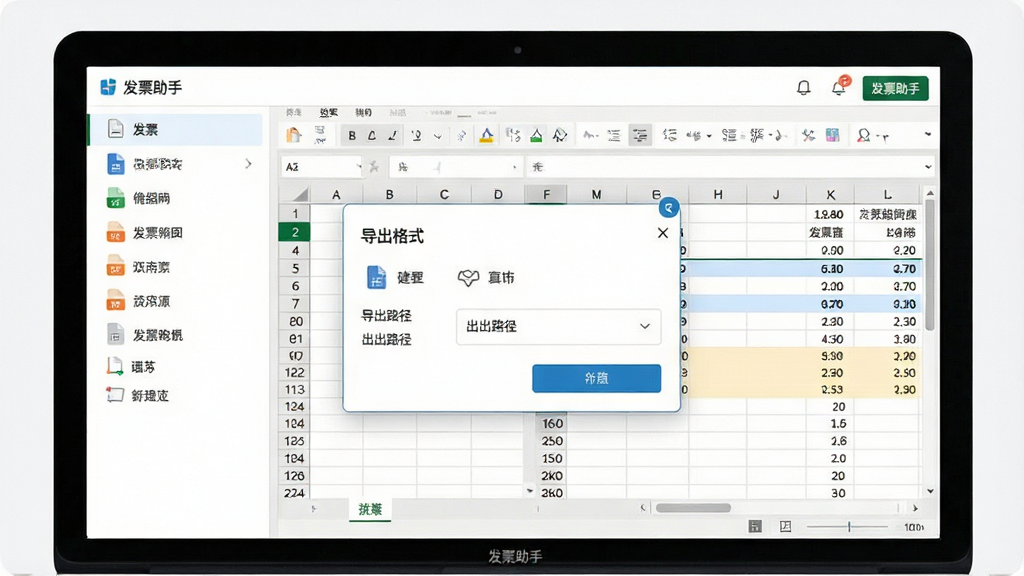Click the scroll-down arrow of vertical scrollbar
1024x576 pixels.
point(930,491)
